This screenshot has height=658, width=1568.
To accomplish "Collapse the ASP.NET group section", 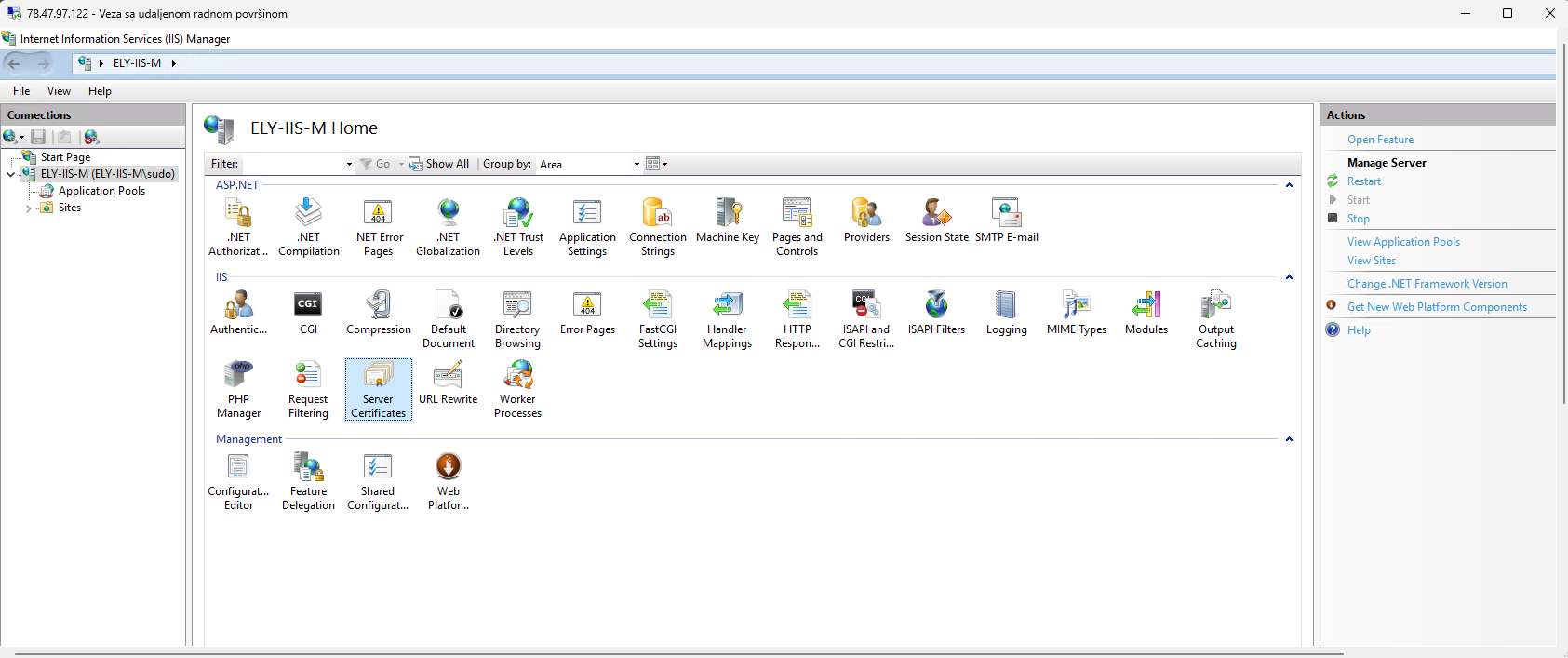I will [x=1289, y=185].
